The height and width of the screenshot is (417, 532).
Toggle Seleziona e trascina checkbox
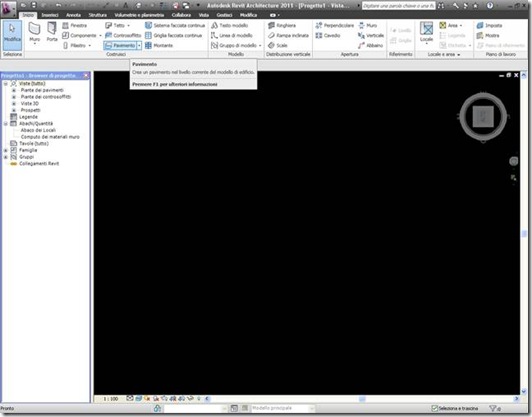pyautogui.click(x=434, y=408)
